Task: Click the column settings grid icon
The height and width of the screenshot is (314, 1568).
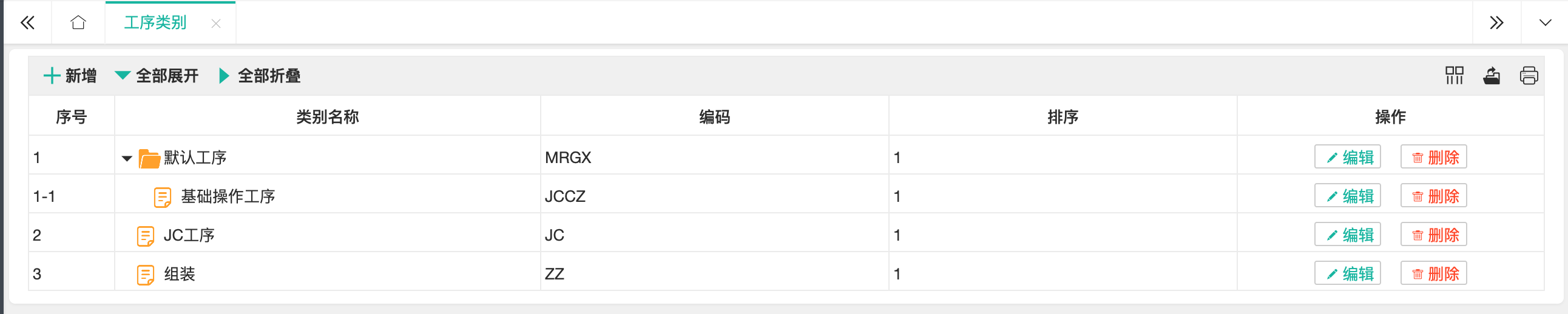Action: [1454, 75]
